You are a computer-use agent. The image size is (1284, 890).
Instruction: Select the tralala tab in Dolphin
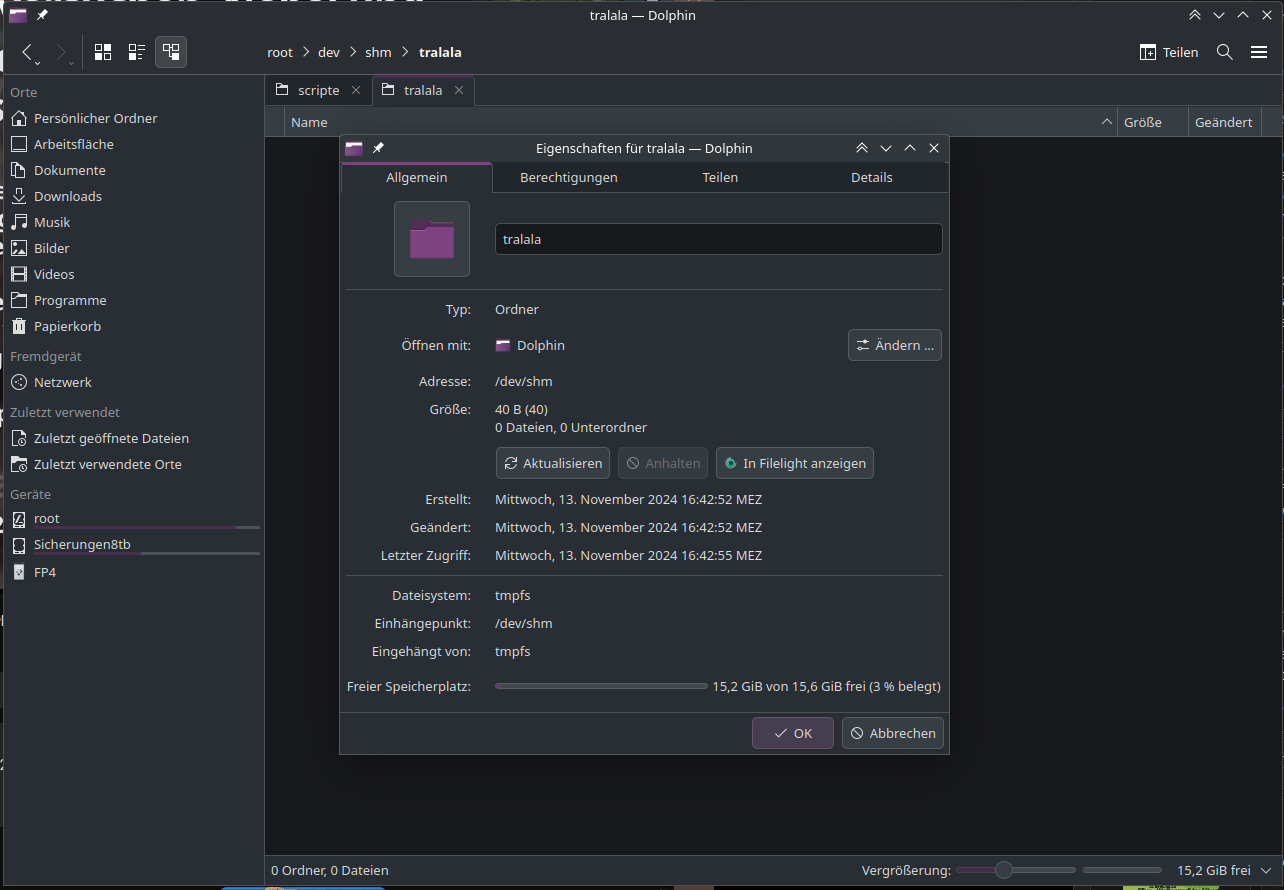423,90
